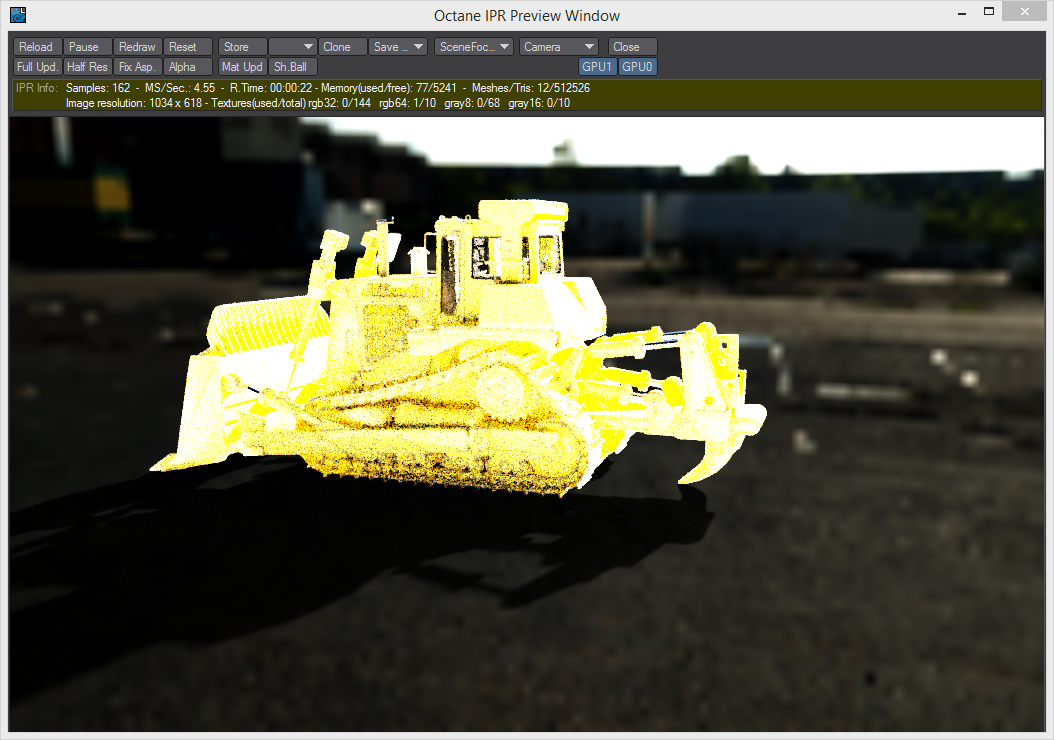This screenshot has width=1054, height=740.
Task: Click the Reload button
Action: [x=38, y=47]
